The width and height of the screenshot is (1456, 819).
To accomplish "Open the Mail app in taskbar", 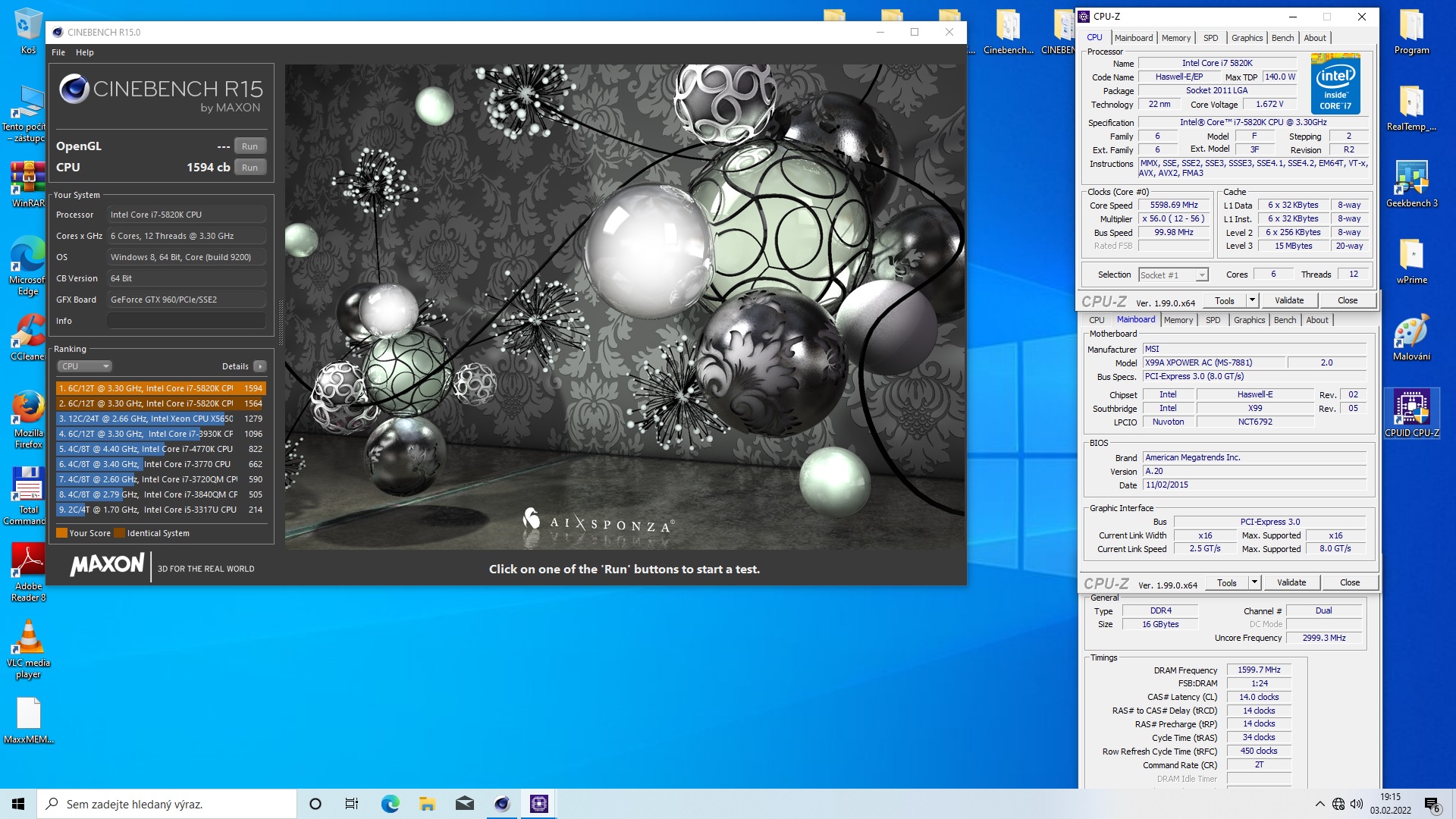I will [465, 804].
